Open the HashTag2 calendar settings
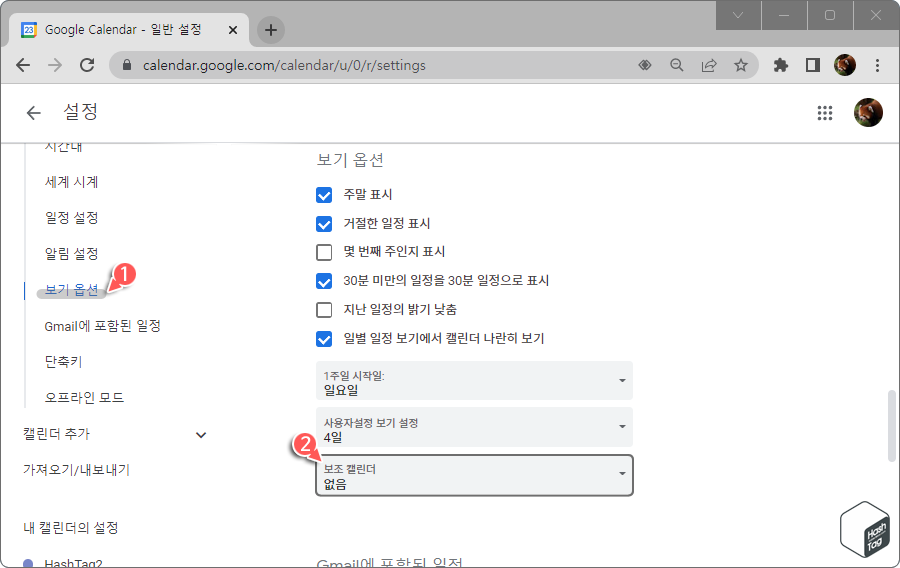900x568 pixels. pos(73,563)
